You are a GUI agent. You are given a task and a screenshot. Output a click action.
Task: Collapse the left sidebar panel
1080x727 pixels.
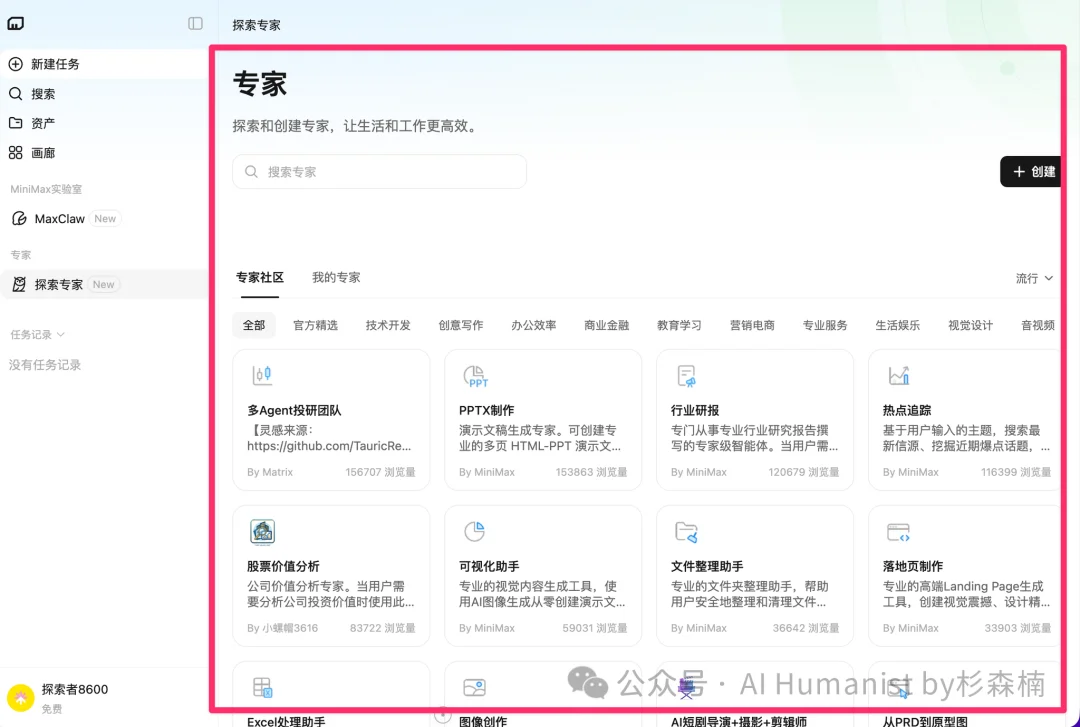[194, 23]
